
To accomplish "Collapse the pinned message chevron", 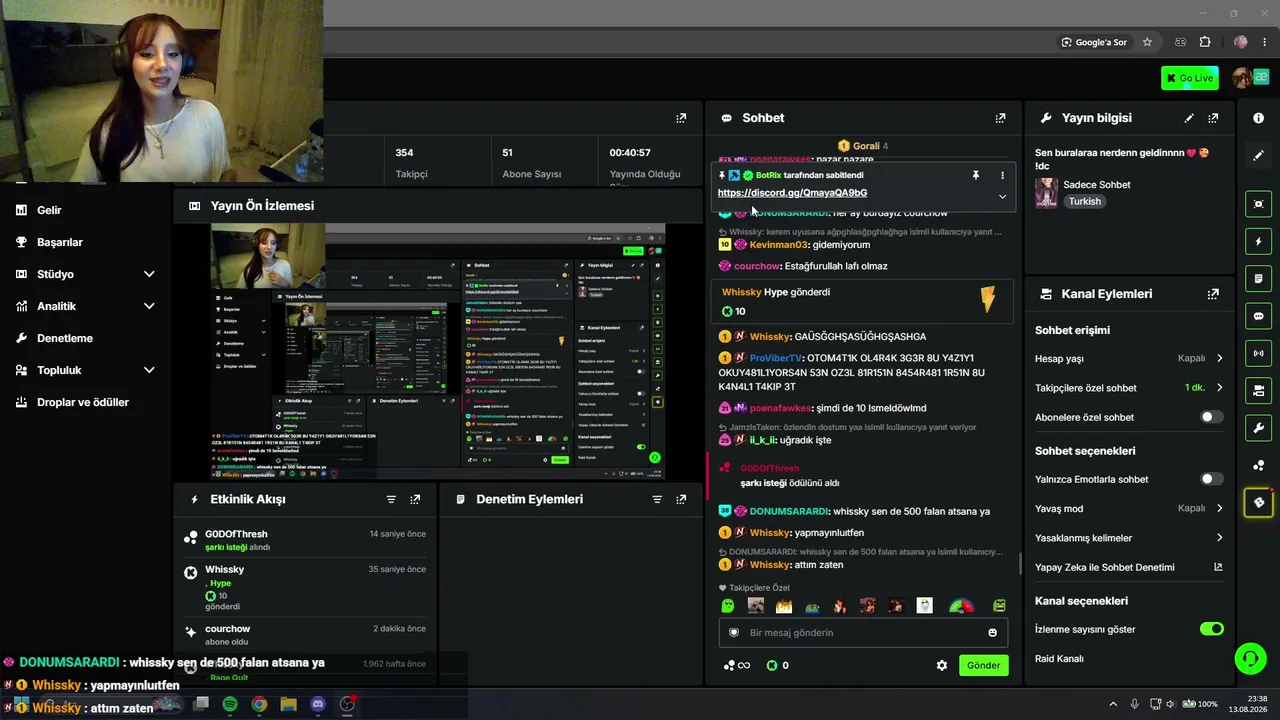I will point(1002,196).
